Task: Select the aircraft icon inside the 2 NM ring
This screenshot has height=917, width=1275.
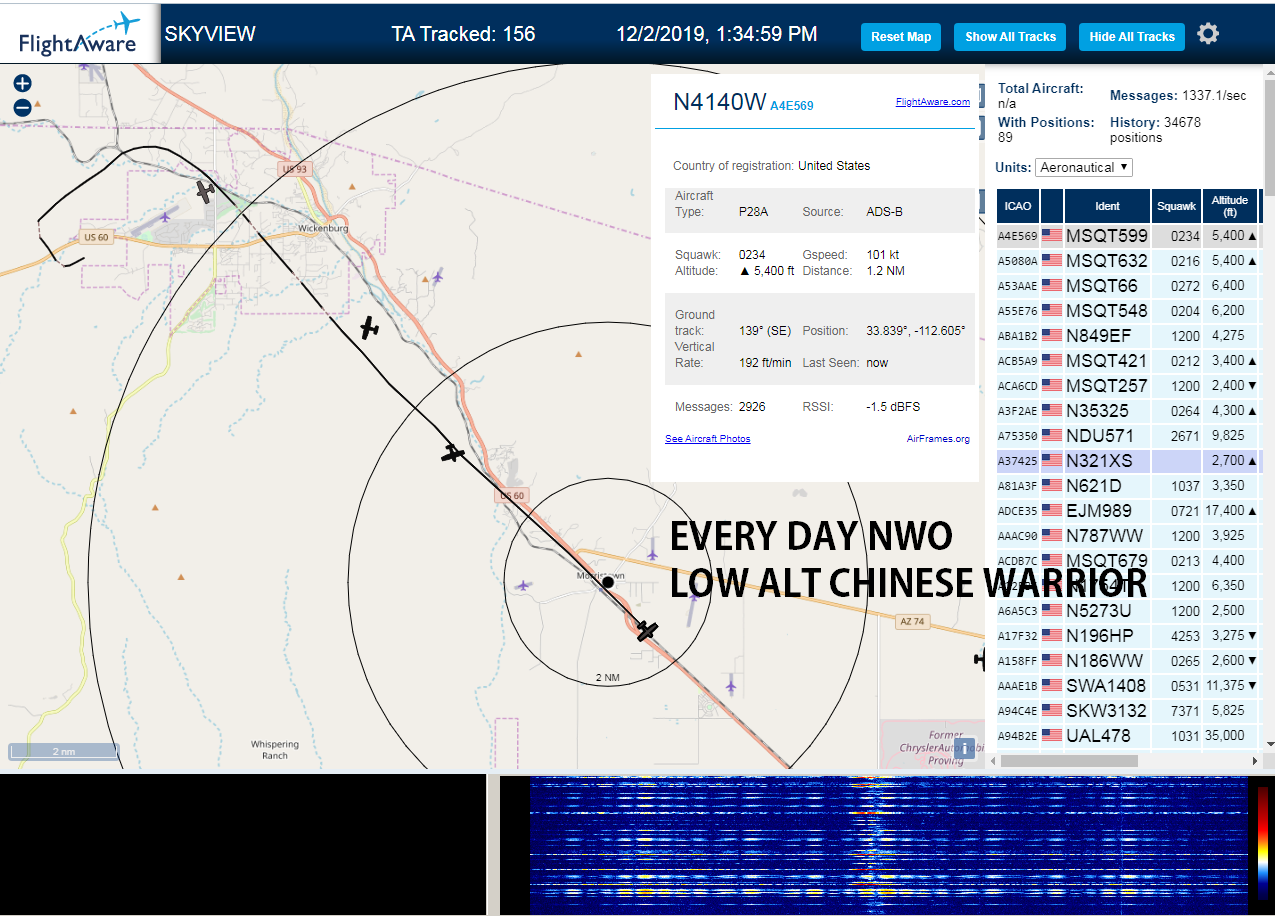Action: coord(647,631)
